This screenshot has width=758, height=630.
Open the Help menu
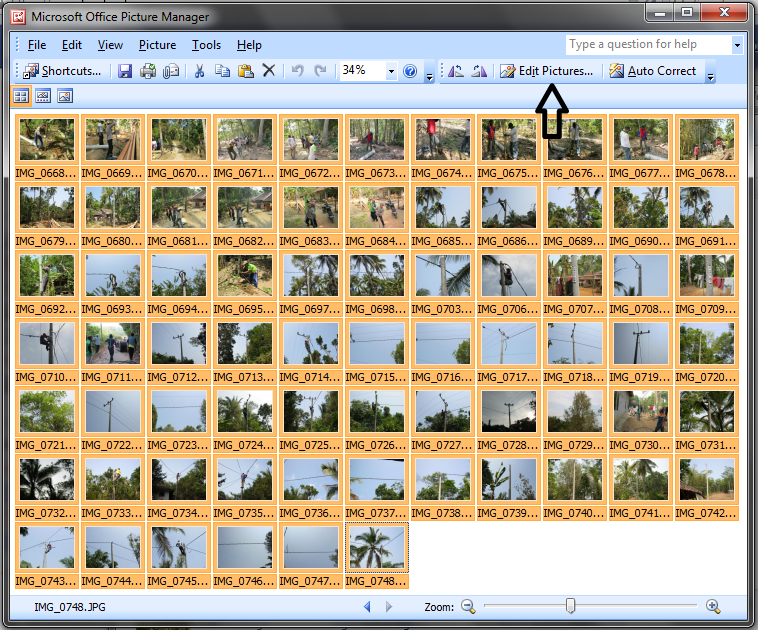[249, 45]
